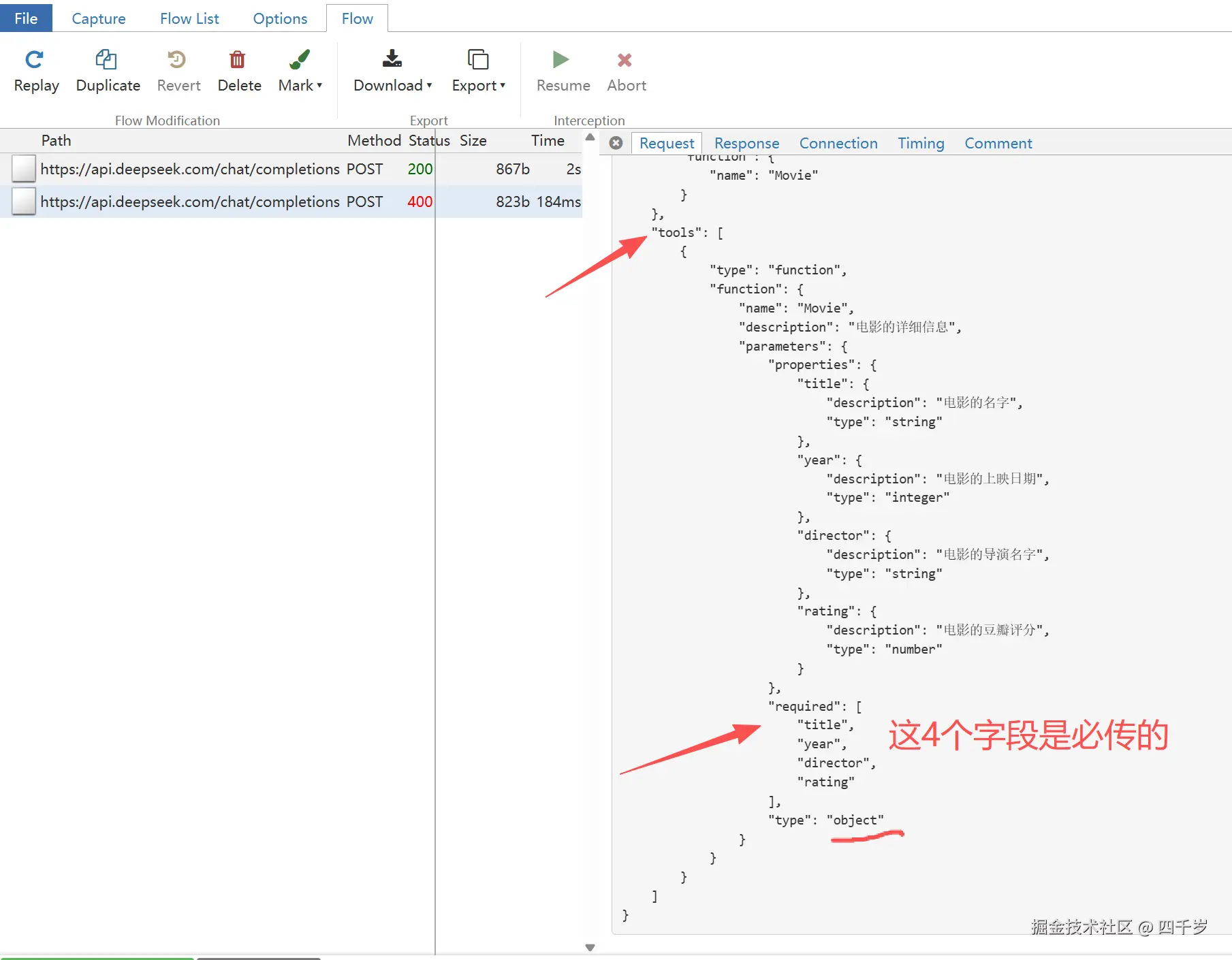1232x960 pixels.
Task: Click the Abort interception icon
Action: pos(625,60)
